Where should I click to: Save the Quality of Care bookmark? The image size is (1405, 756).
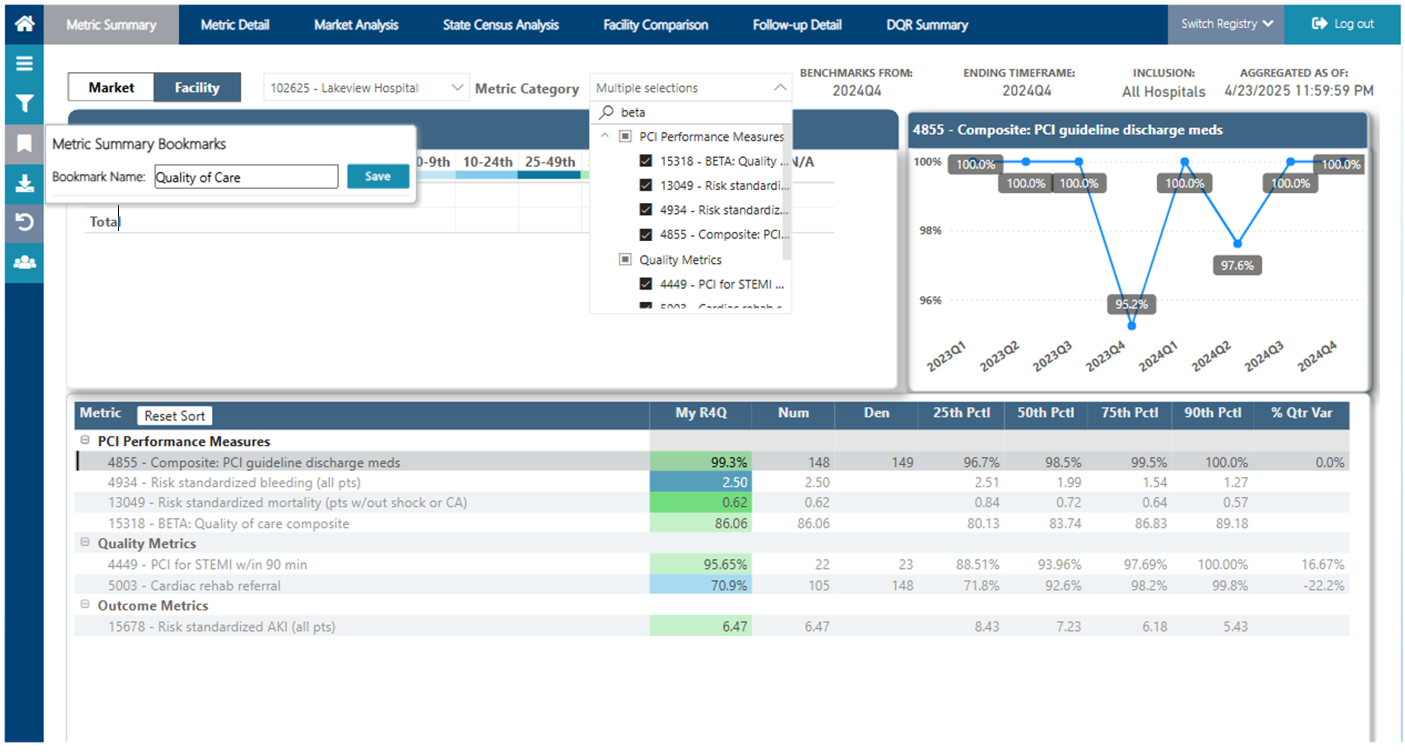coord(378,177)
